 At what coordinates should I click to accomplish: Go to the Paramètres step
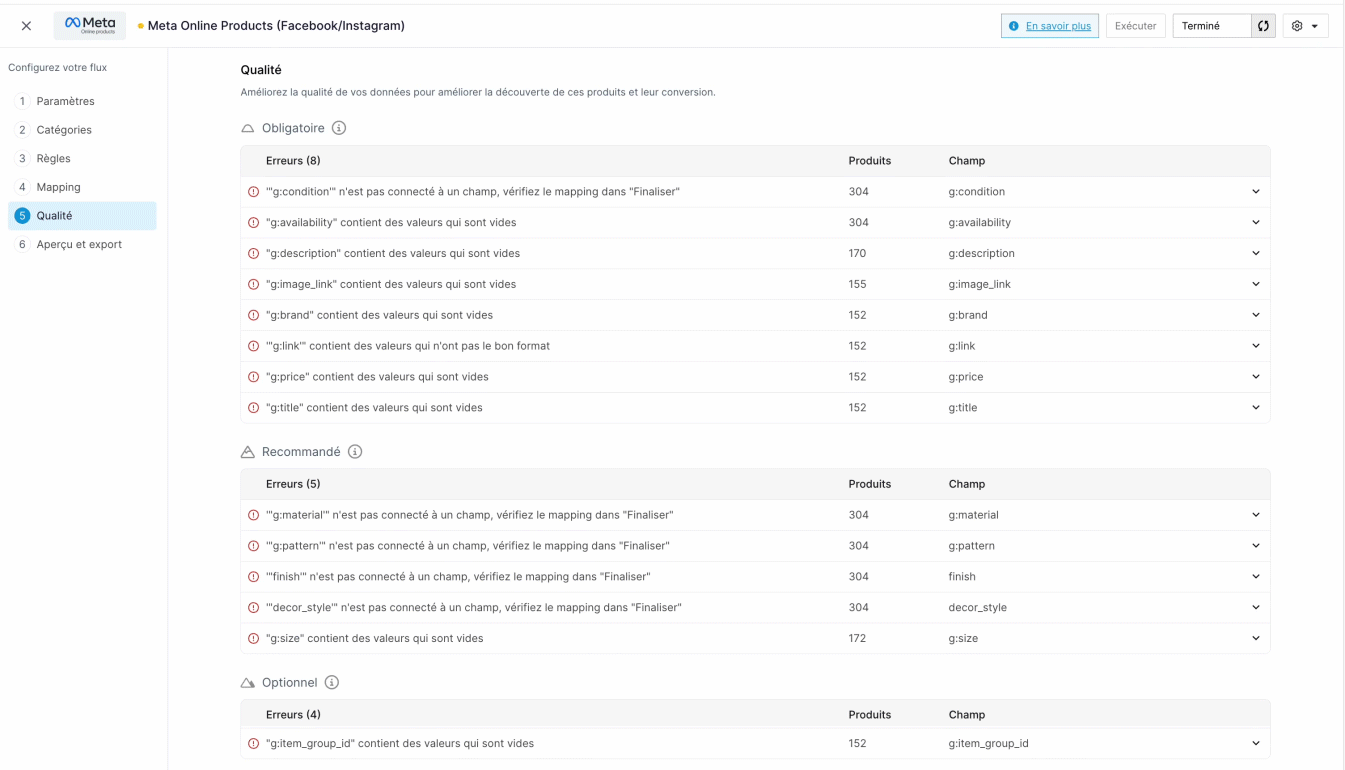pyautogui.click(x=65, y=101)
